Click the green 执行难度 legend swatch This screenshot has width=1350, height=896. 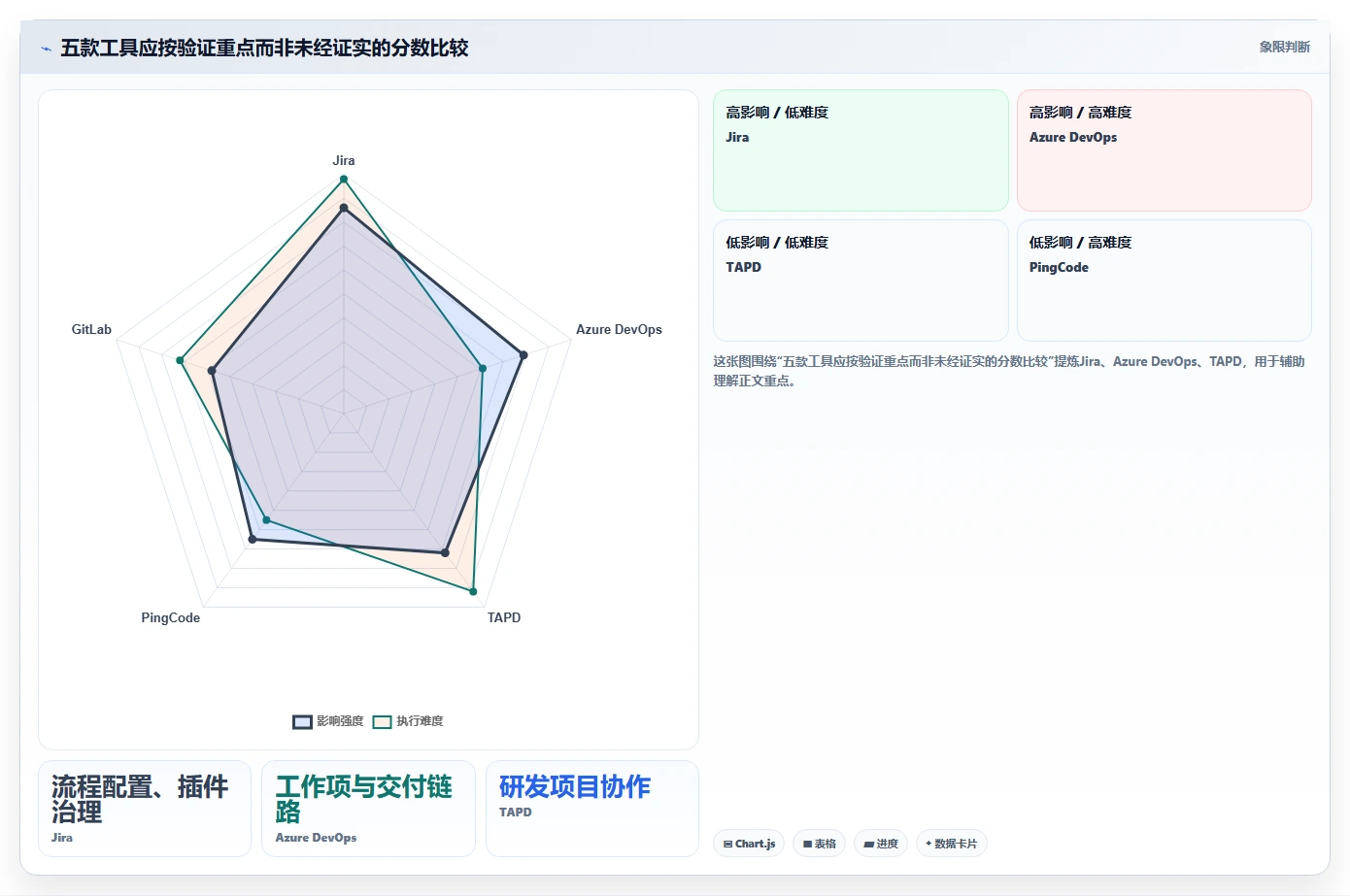tap(383, 721)
